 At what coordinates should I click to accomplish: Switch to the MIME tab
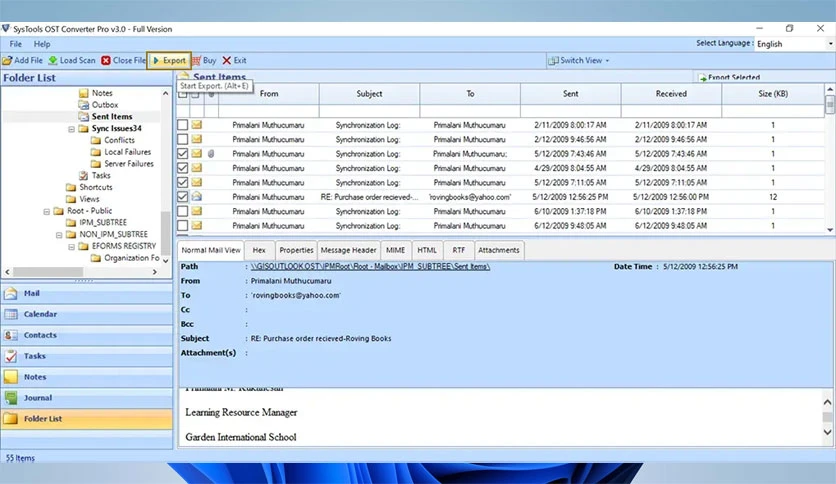pyautogui.click(x=396, y=250)
